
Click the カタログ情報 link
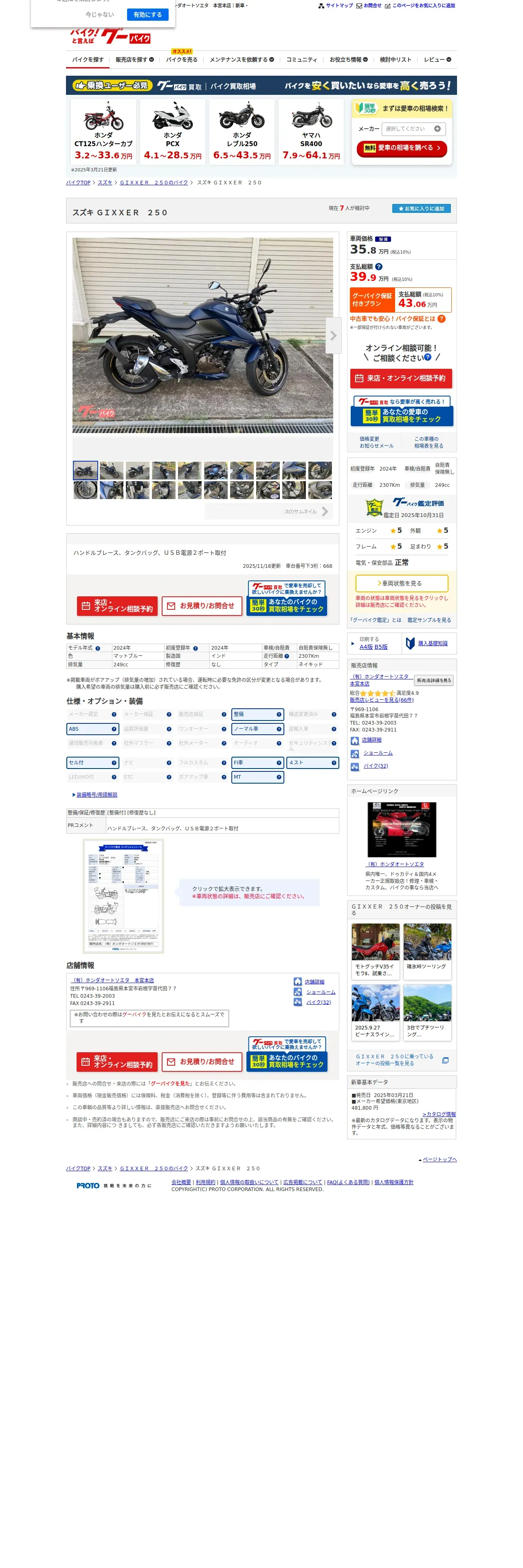[438, 1114]
